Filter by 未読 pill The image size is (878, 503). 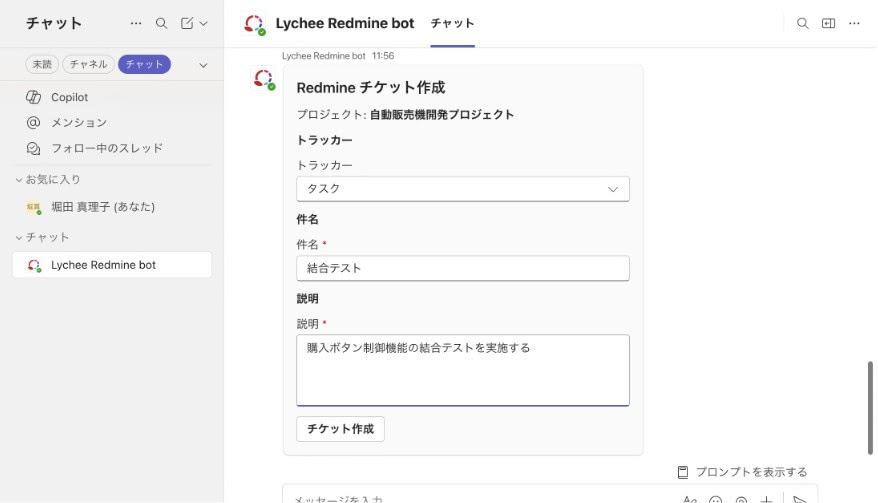tap(42, 64)
